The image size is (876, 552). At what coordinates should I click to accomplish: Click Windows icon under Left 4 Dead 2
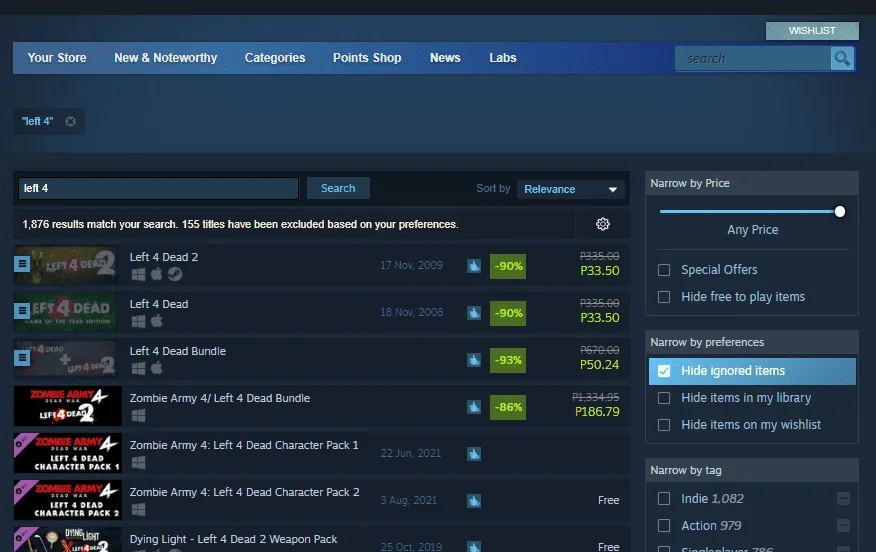coord(139,274)
